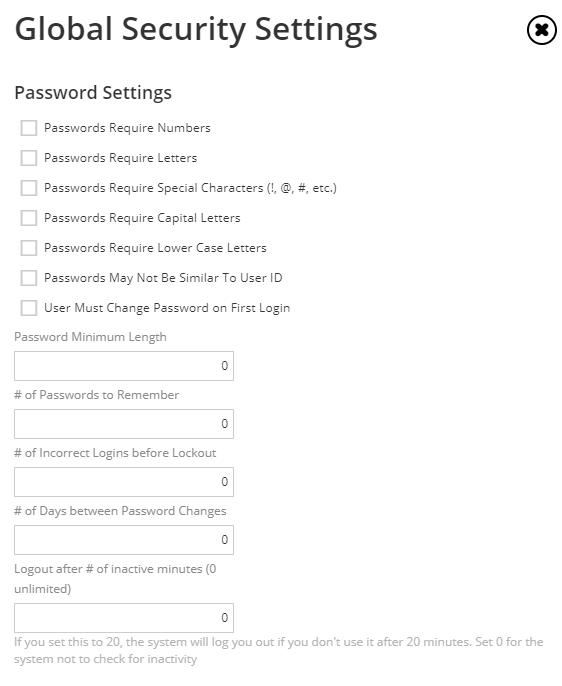Enable Passwords Require Numbers checkbox

(x=29, y=128)
